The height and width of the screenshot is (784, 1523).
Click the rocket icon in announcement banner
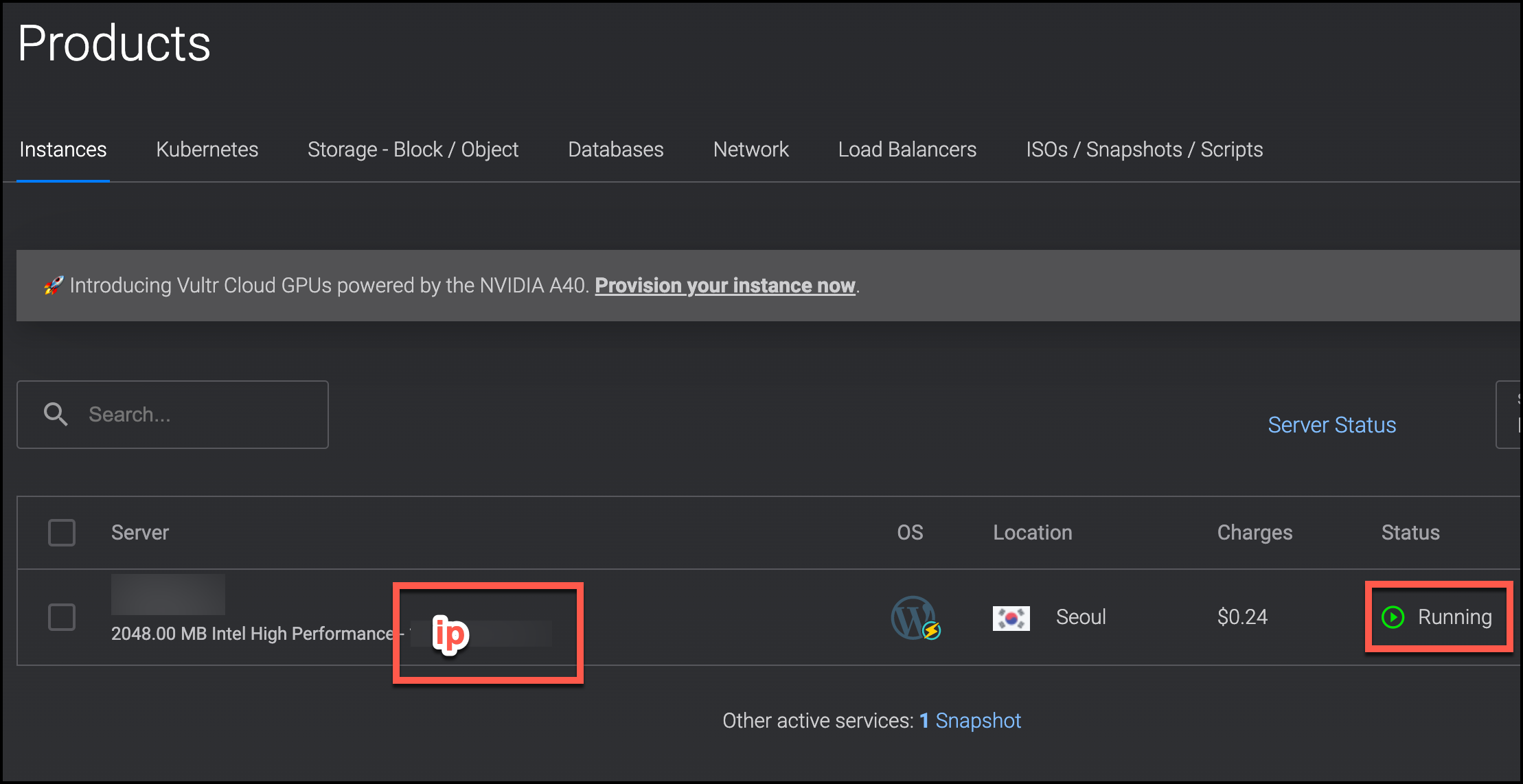pyautogui.click(x=54, y=285)
